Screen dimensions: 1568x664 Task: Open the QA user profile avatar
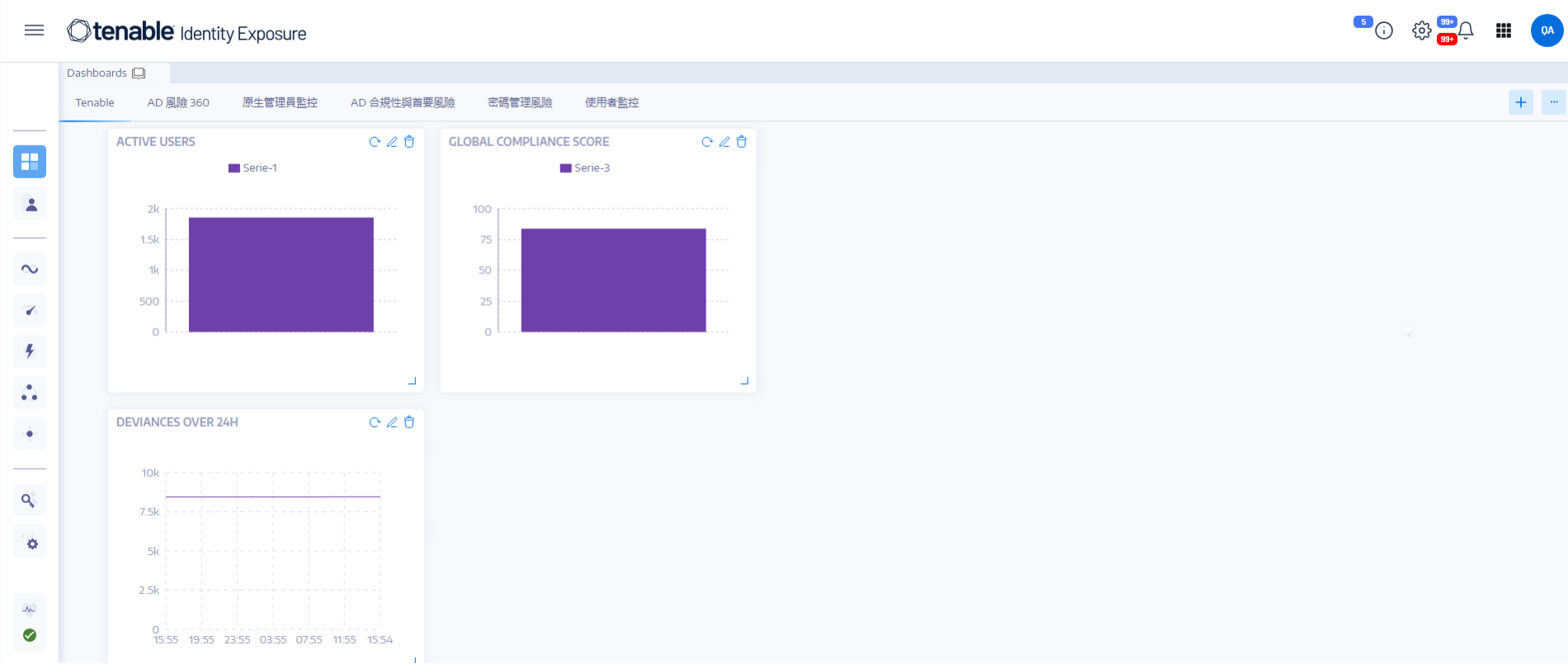1547,31
